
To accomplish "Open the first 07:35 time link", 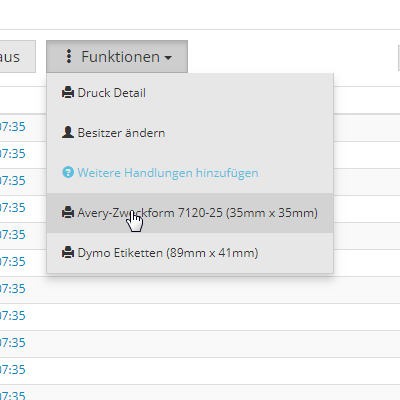I will (13, 127).
